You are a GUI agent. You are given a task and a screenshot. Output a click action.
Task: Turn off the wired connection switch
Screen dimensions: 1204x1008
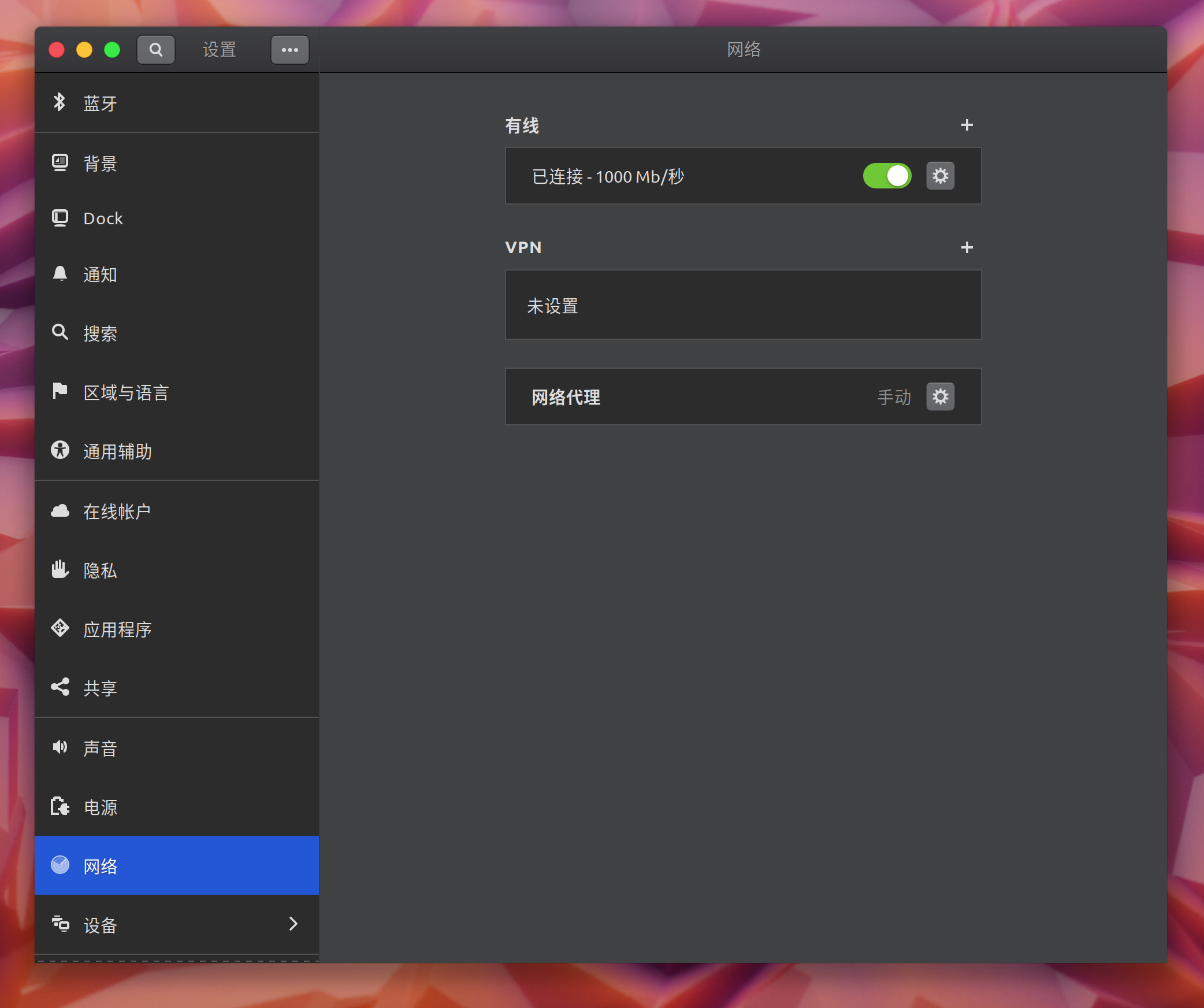coord(887,176)
